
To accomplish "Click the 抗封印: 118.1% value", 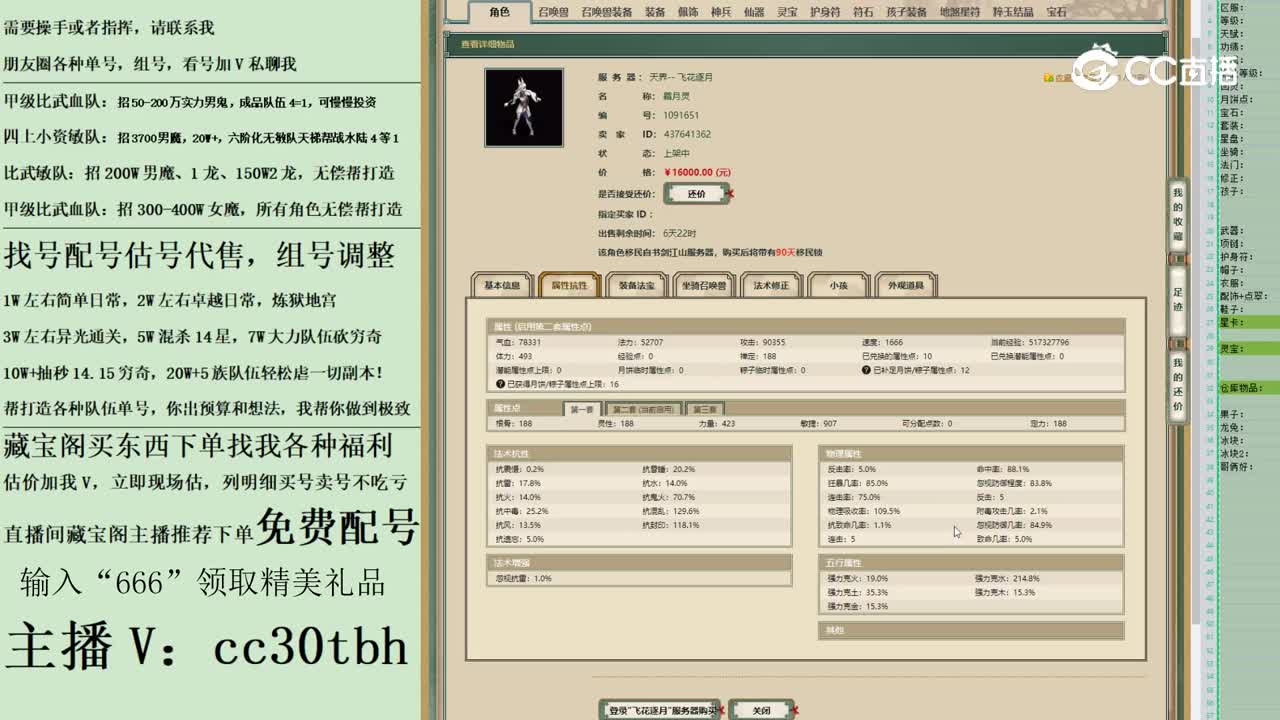I will click(671, 525).
